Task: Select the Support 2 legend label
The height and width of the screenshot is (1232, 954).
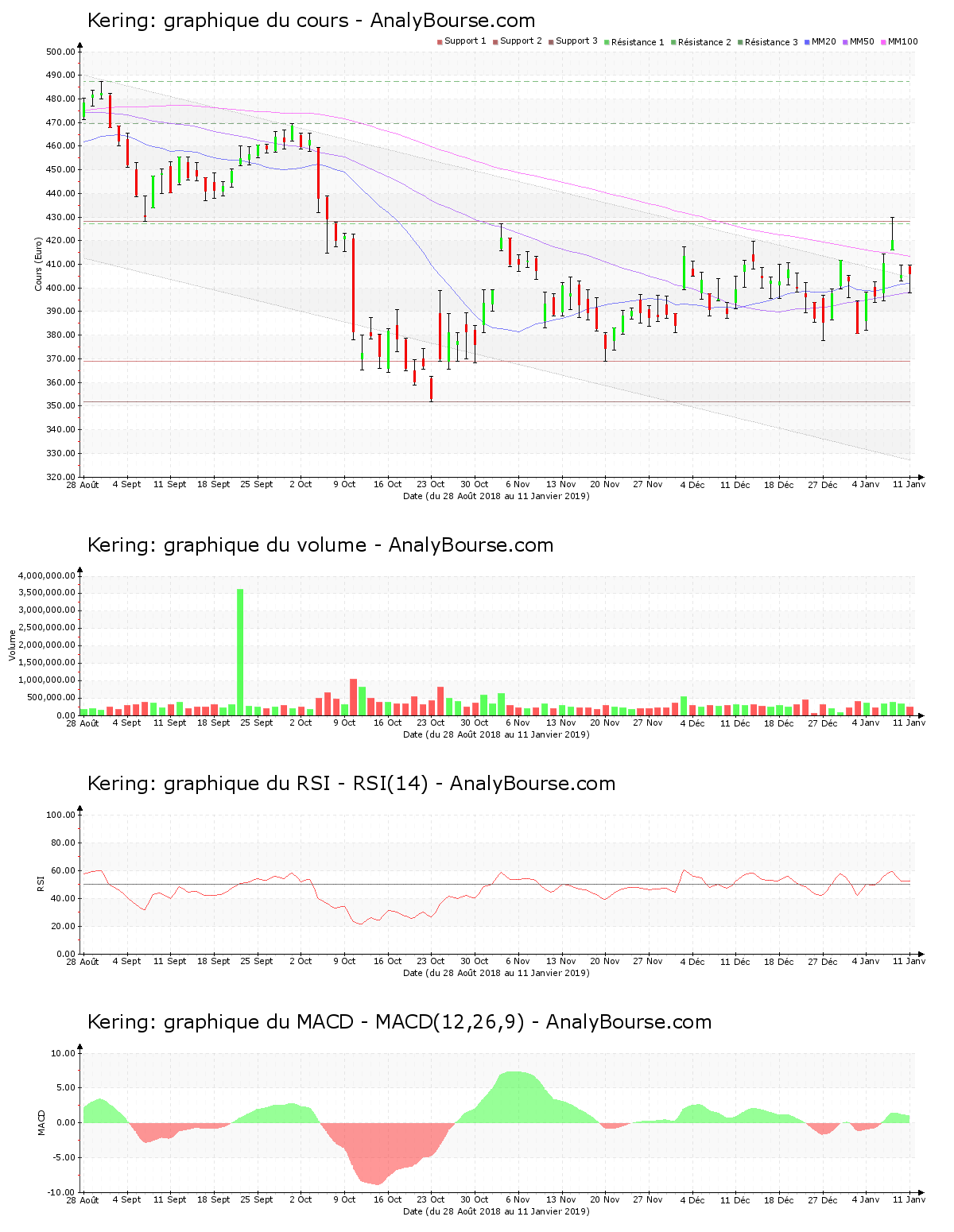Action: coord(521,41)
